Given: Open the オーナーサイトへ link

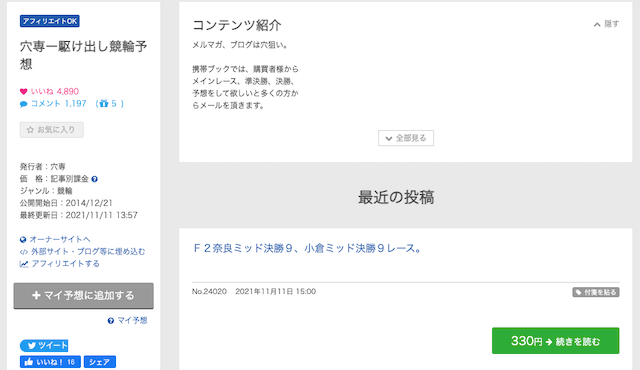Looking at the screenshot, I should point(60,239).
